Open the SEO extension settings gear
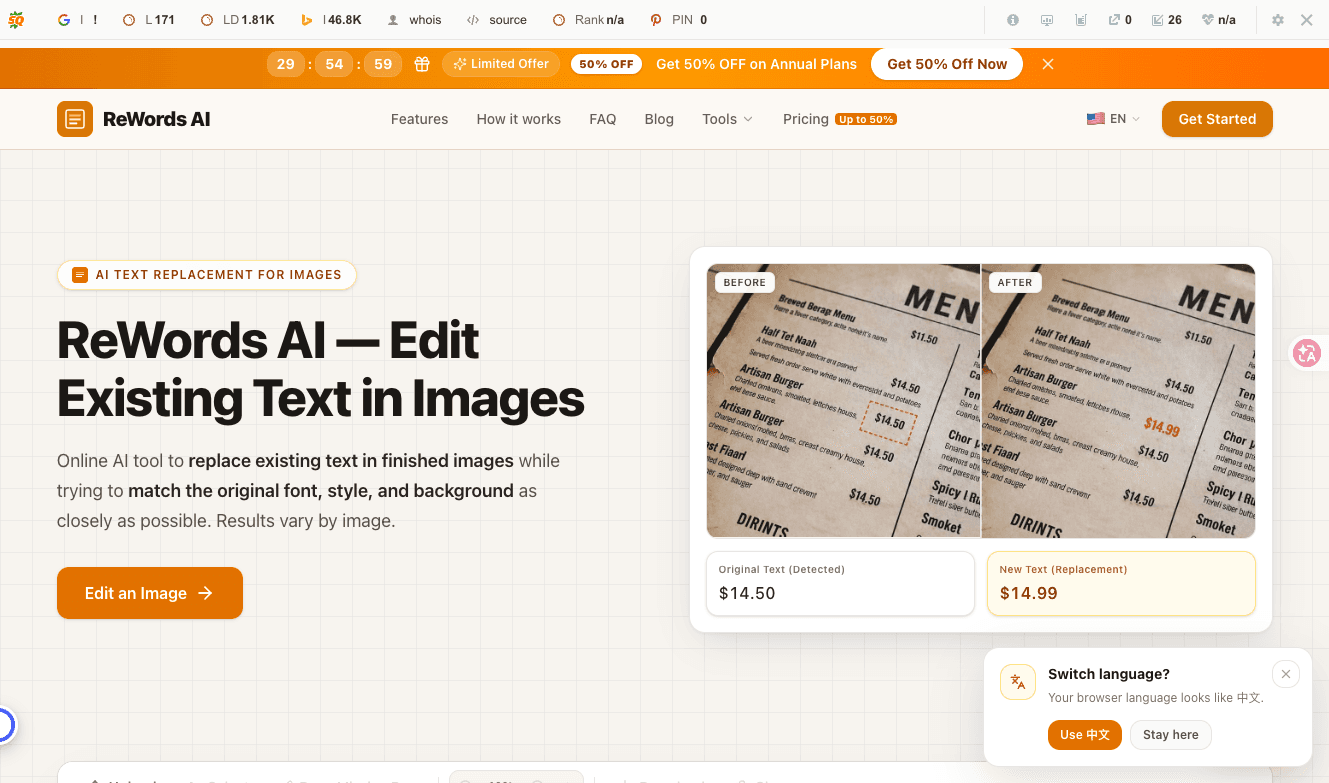The image size is (1329, 783). [1277, 20]
